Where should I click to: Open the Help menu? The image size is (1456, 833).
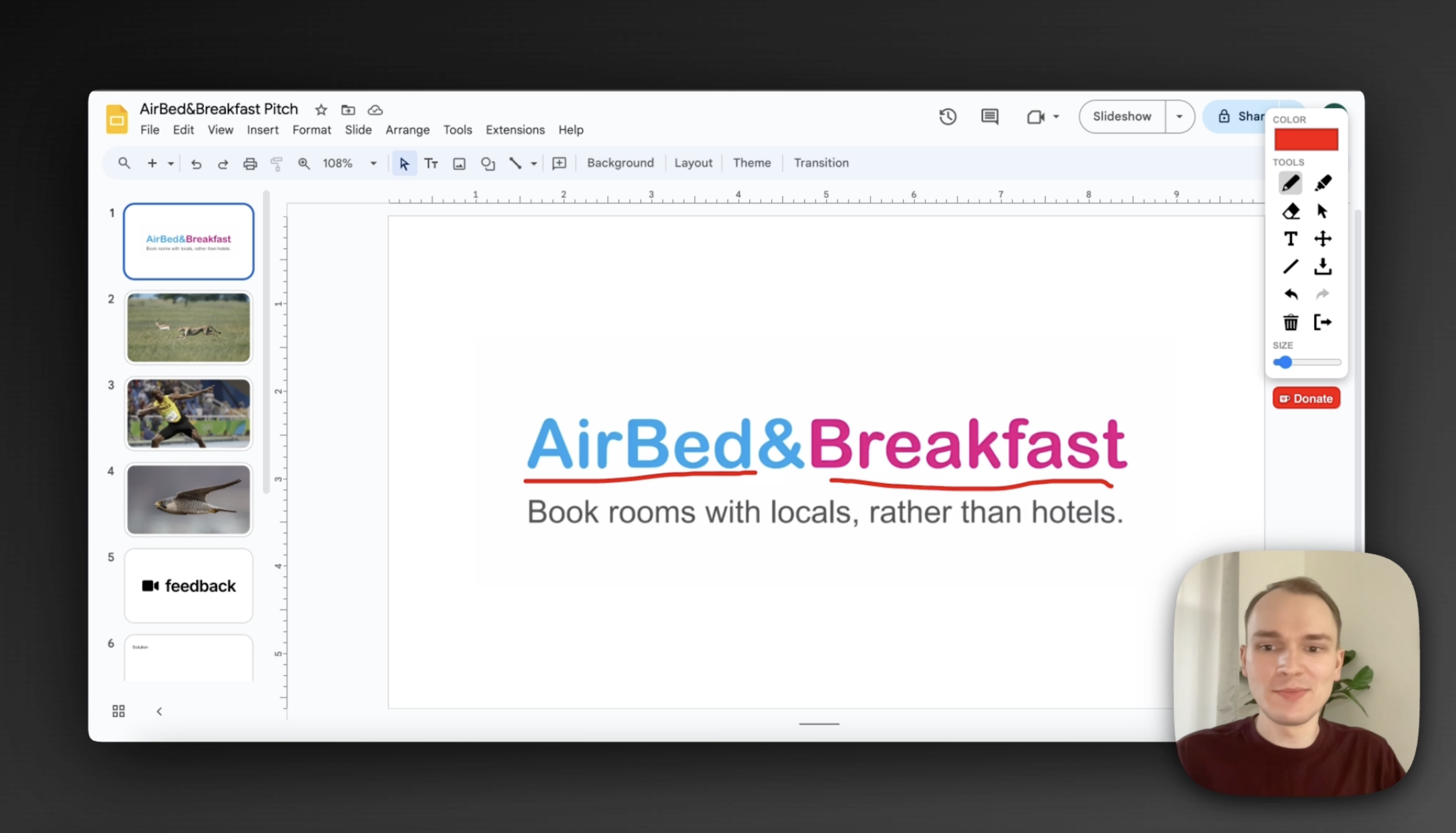[x=571, y=130]
